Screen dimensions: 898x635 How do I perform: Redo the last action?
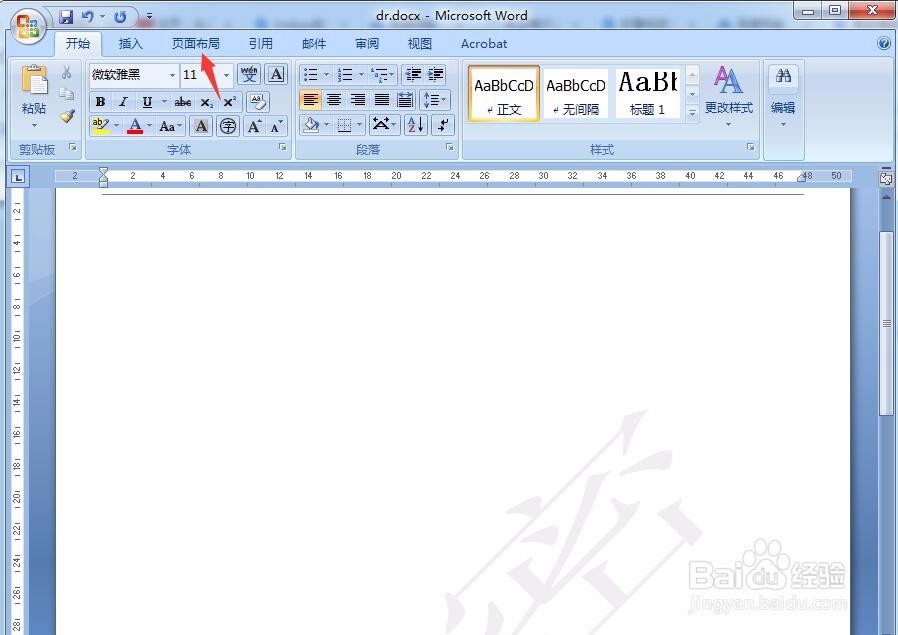point(120,17)
